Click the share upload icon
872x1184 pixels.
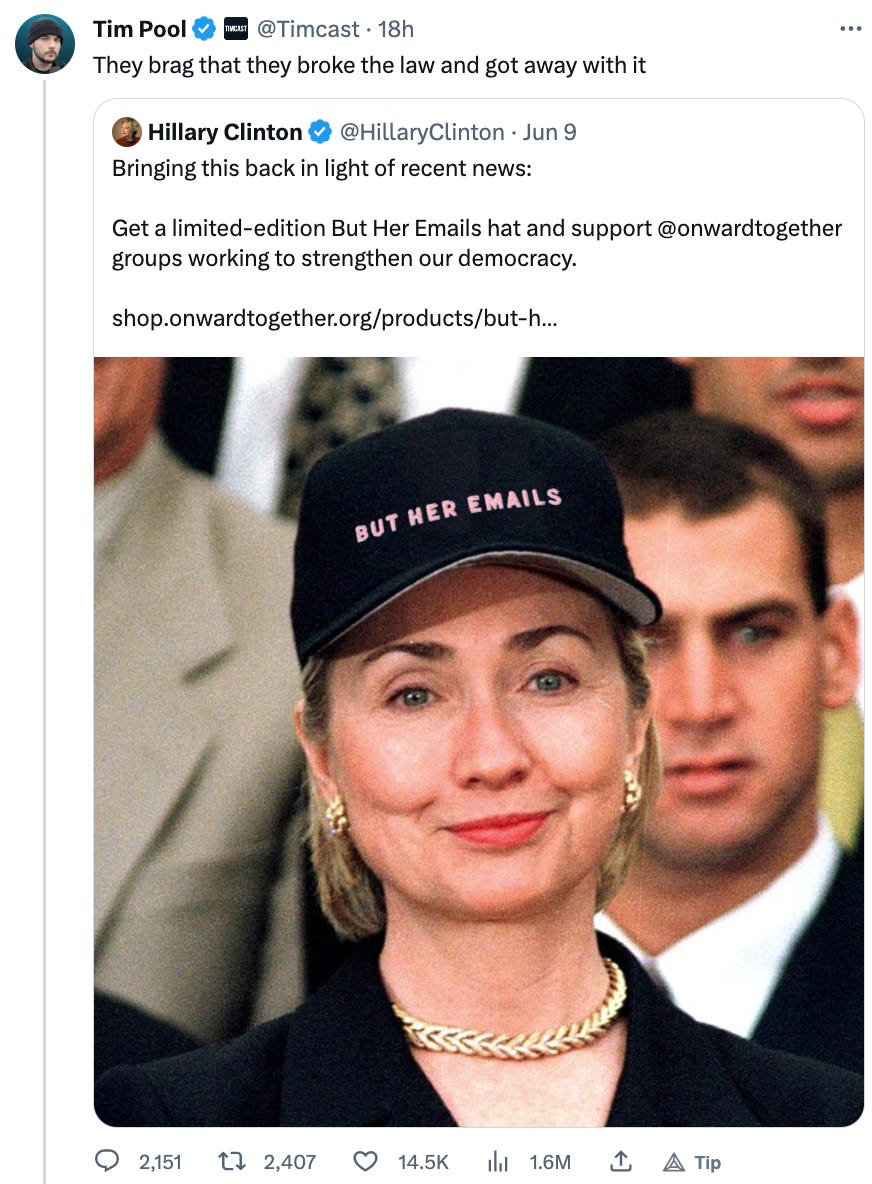click(621, 1161)
